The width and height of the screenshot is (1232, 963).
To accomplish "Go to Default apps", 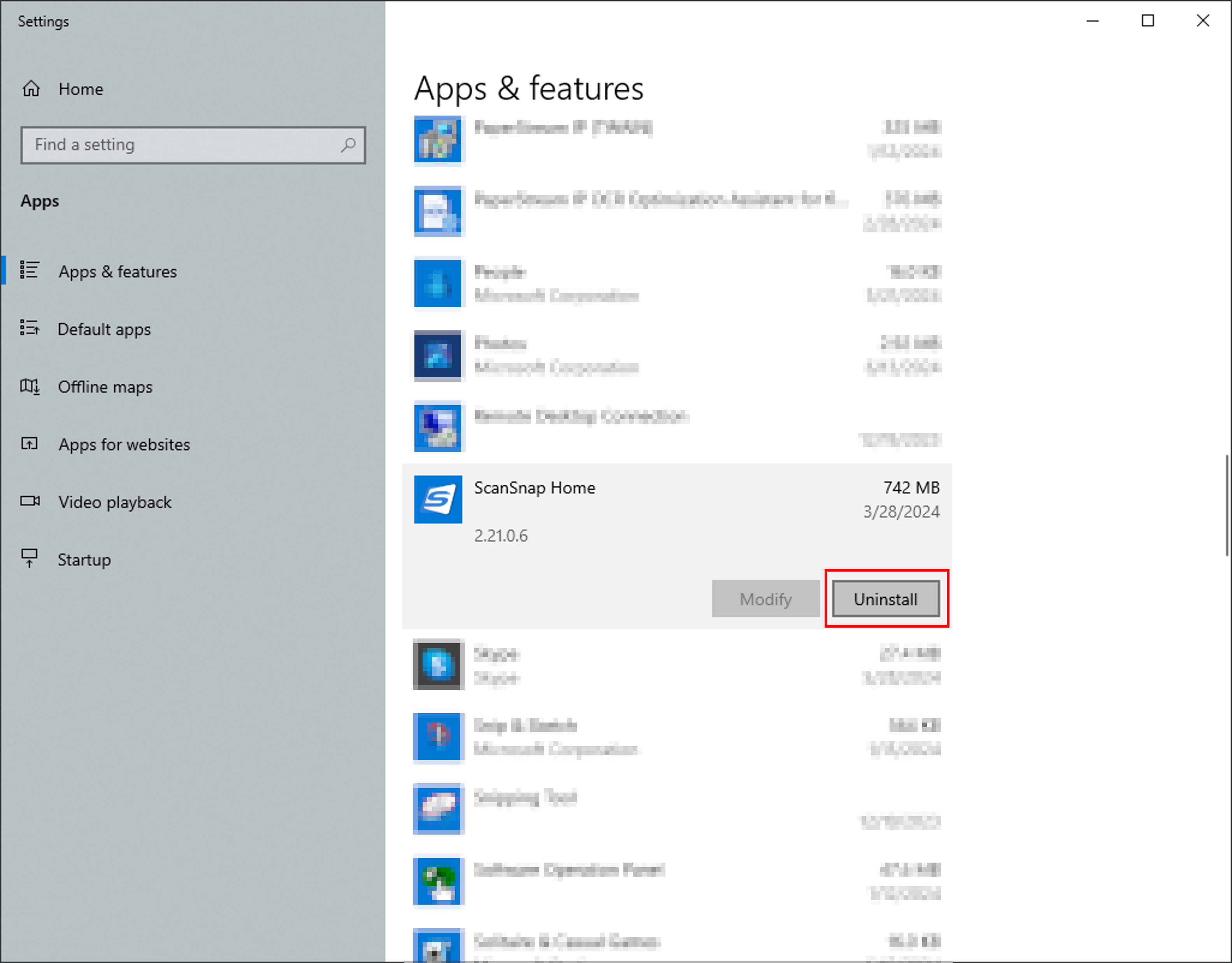I will coord(193,329).
